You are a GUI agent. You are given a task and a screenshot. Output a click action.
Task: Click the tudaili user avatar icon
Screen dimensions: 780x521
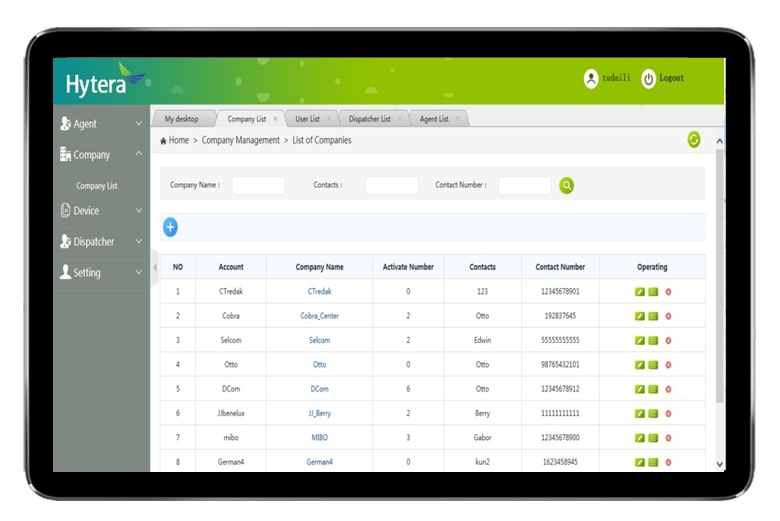pos(591,79)
